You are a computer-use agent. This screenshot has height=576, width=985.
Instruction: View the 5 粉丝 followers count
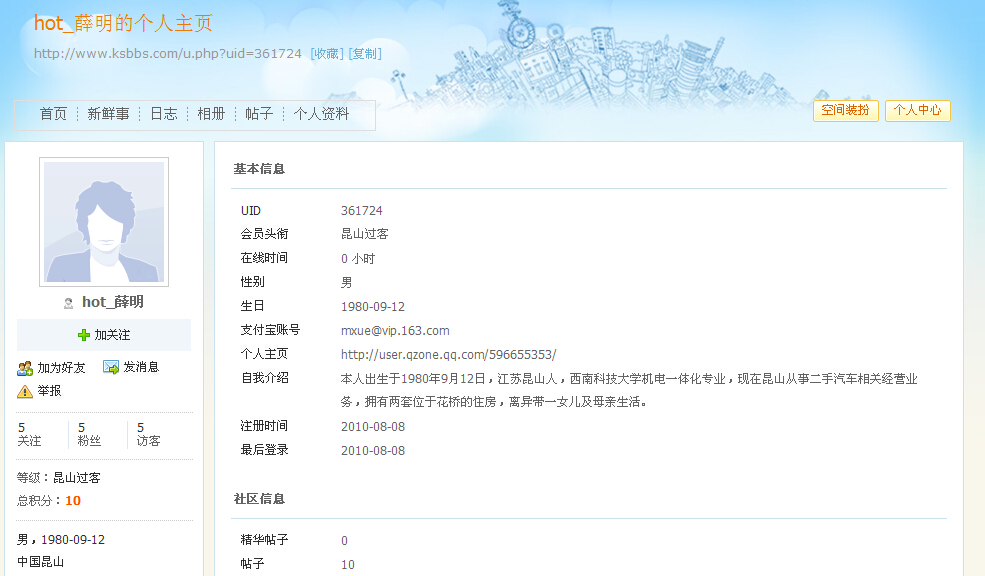(x=89, y=434)
